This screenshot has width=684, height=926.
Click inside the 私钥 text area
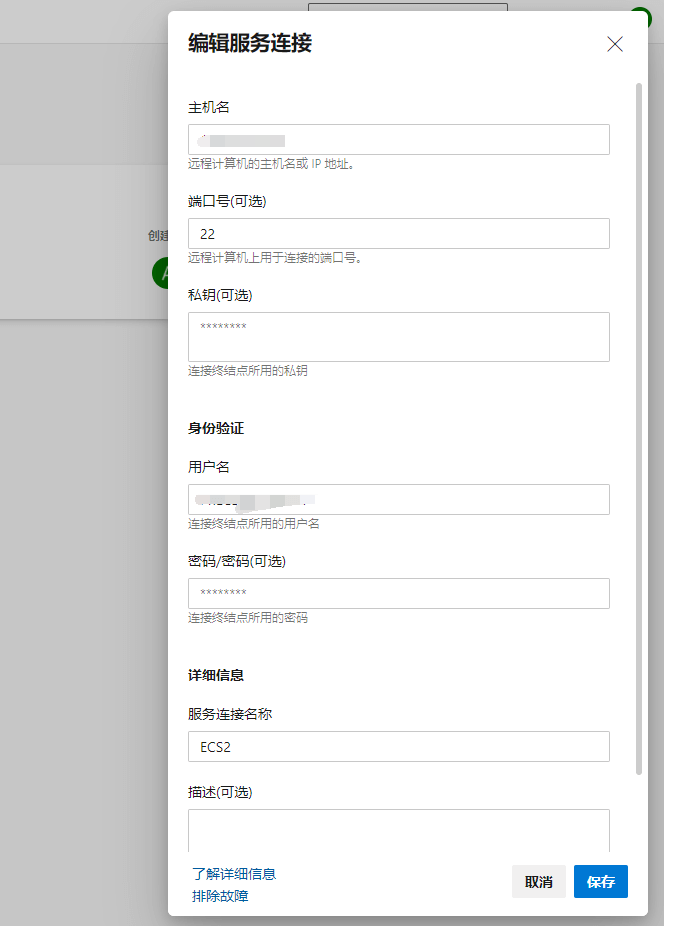pyautogui.click(x=398, y=337)
